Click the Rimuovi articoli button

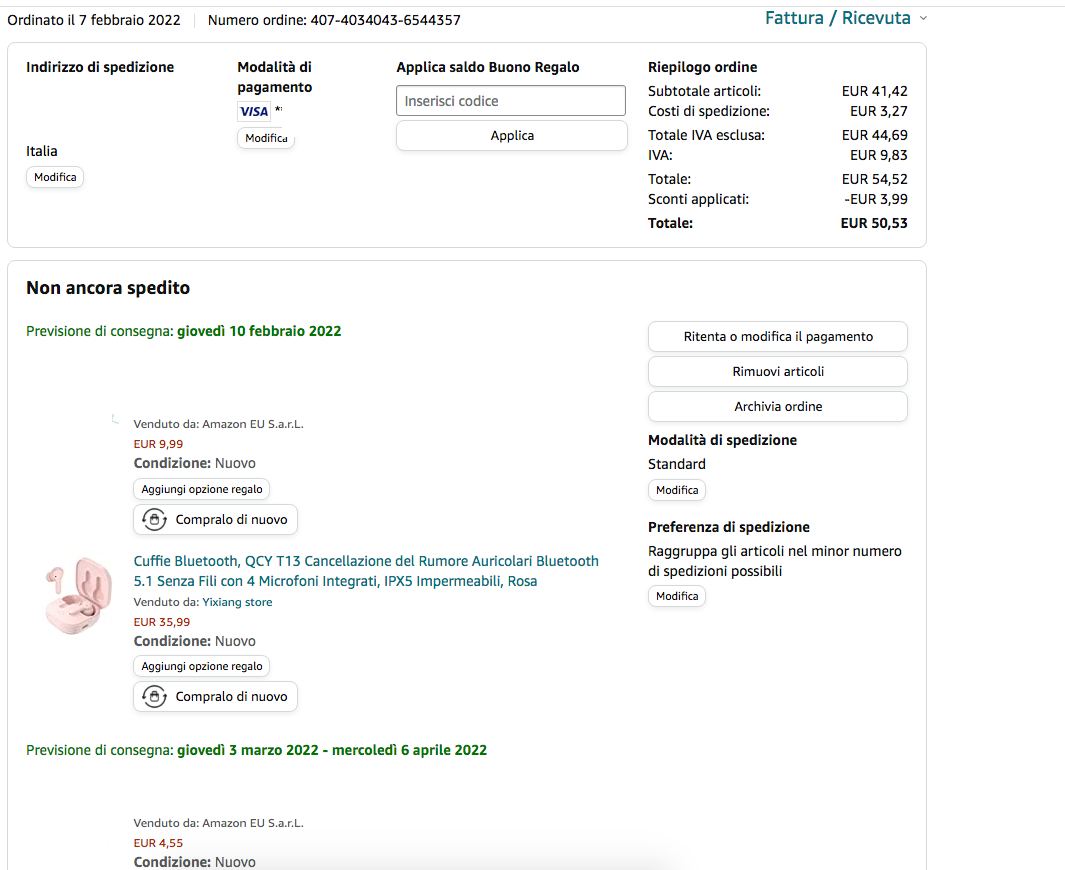tap(778, 371)
